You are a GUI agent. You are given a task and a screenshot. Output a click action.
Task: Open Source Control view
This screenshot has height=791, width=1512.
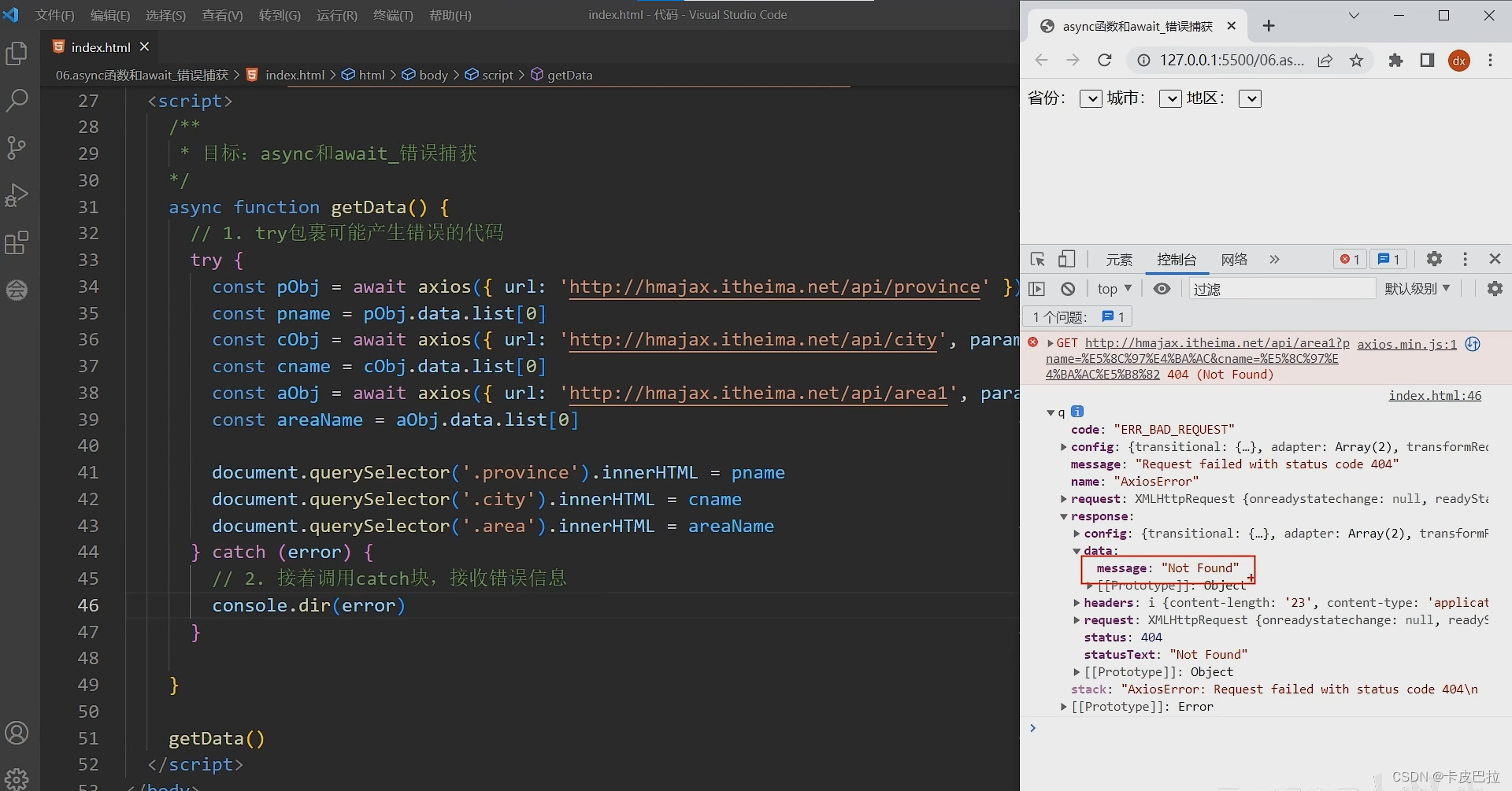pyautogui.click(x=17, y=148)
